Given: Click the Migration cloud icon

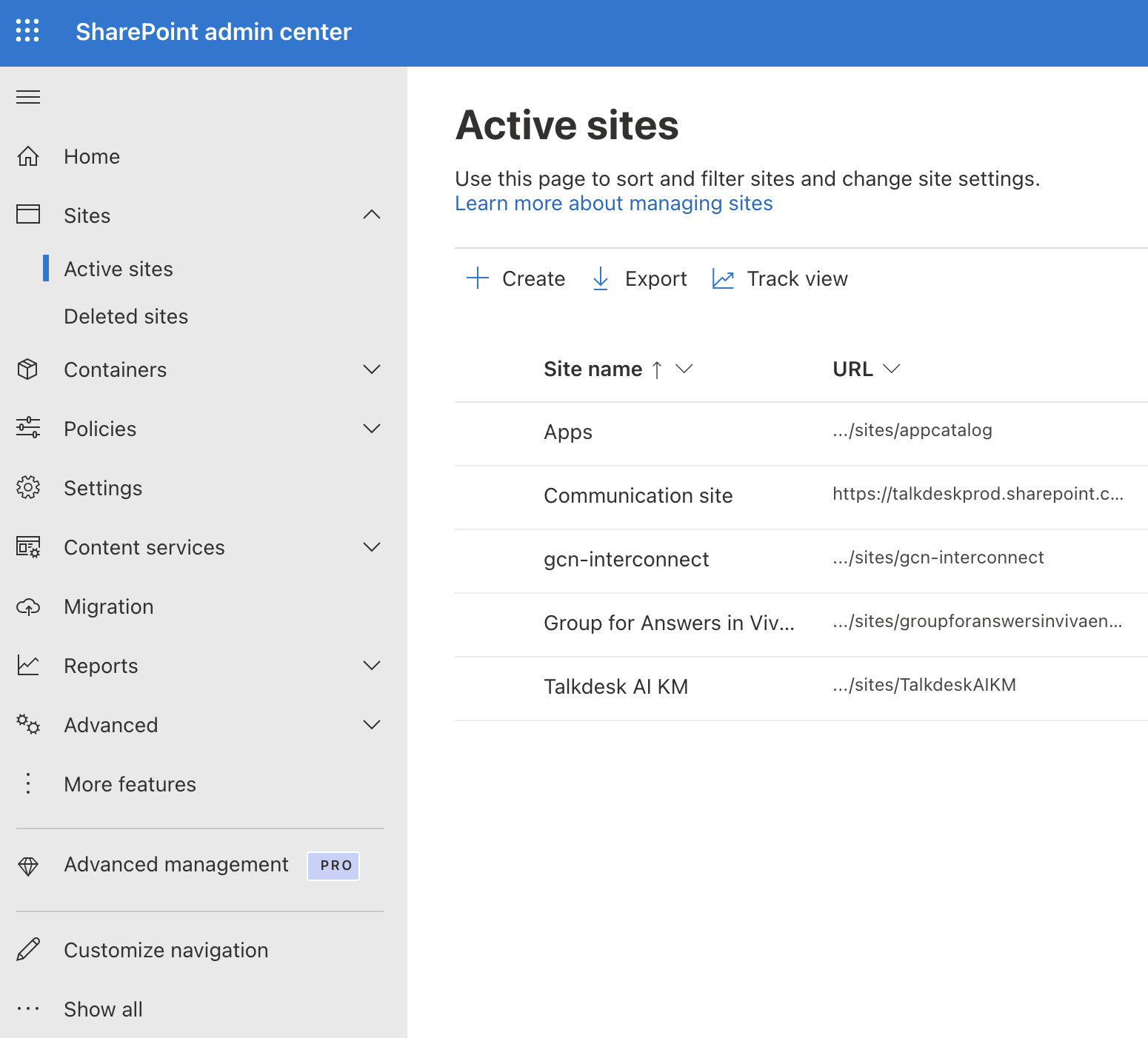Looking at the screenshot, I should pyautogui.click(x=27, y=606).
